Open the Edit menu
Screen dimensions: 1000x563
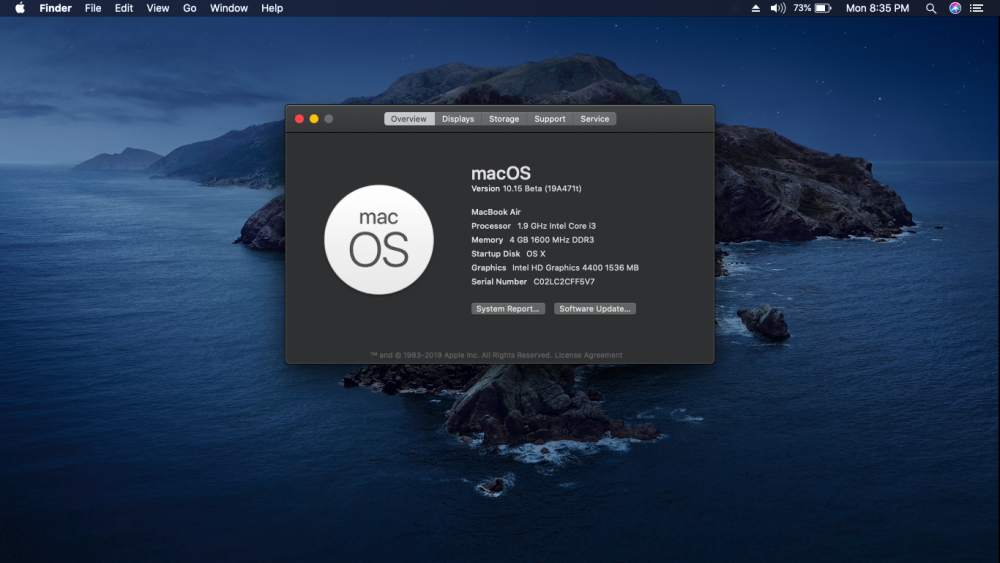124,8
